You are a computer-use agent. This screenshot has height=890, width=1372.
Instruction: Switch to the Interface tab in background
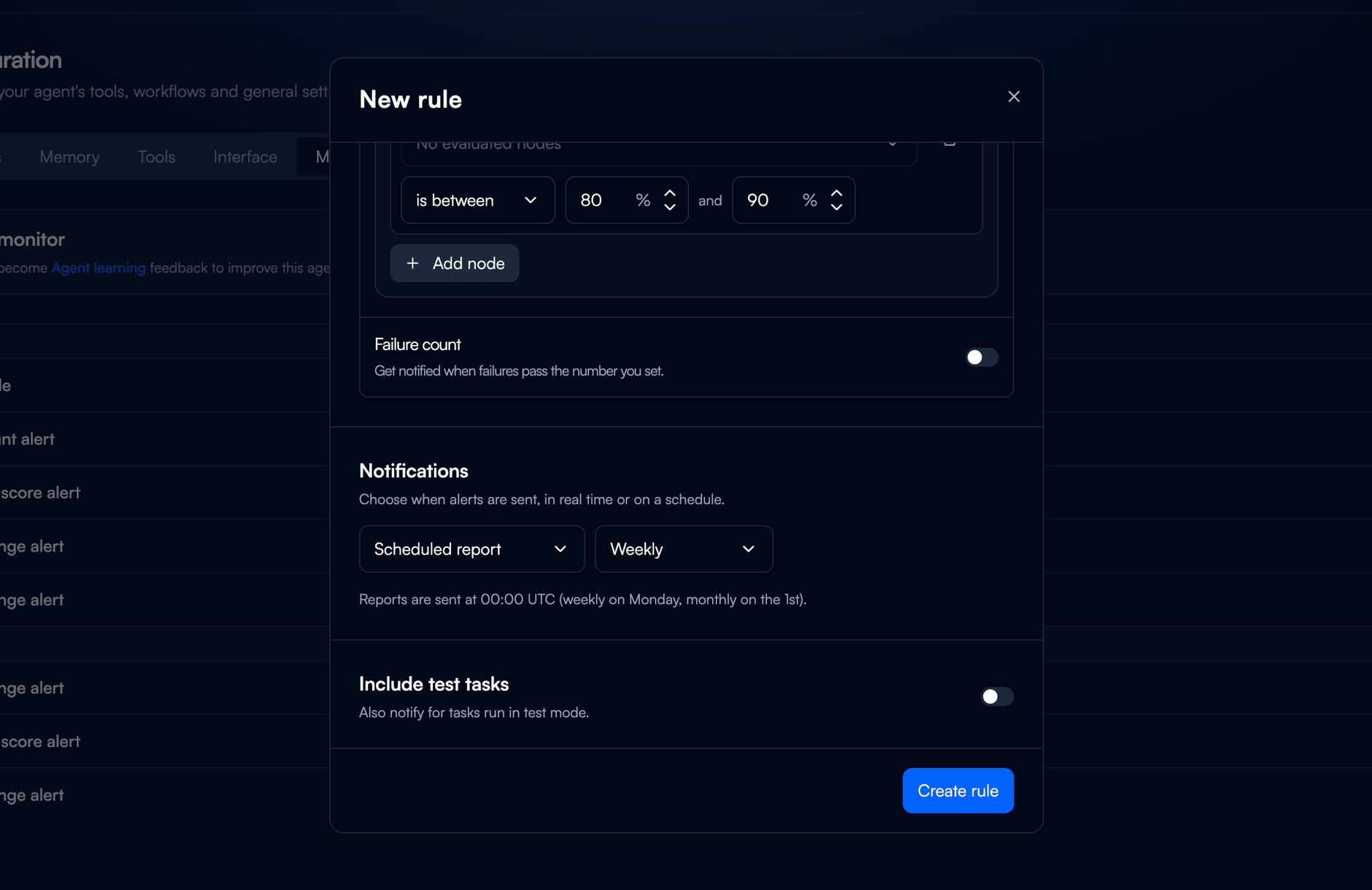[x=245, y=157]
